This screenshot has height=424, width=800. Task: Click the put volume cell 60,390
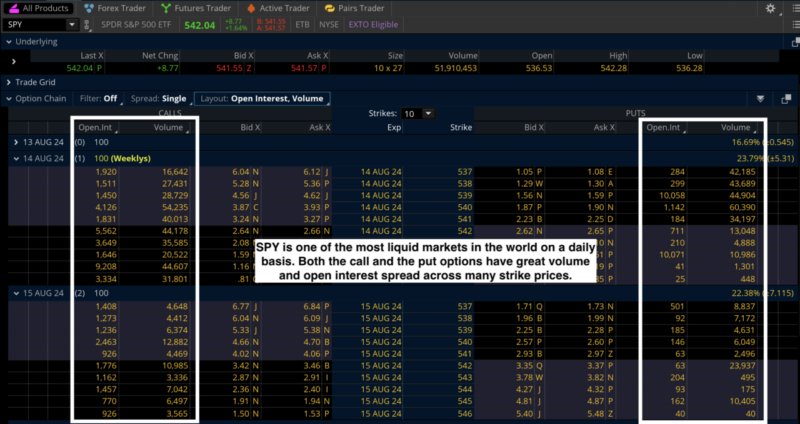tap(742, 207)
